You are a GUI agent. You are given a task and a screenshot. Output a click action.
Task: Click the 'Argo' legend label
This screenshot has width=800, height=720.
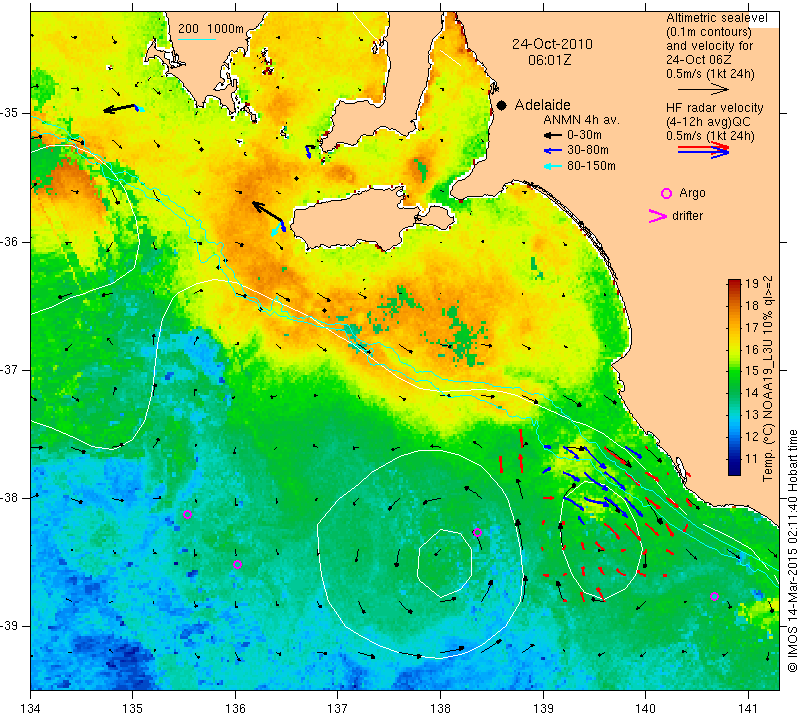[x=692, y=193]
